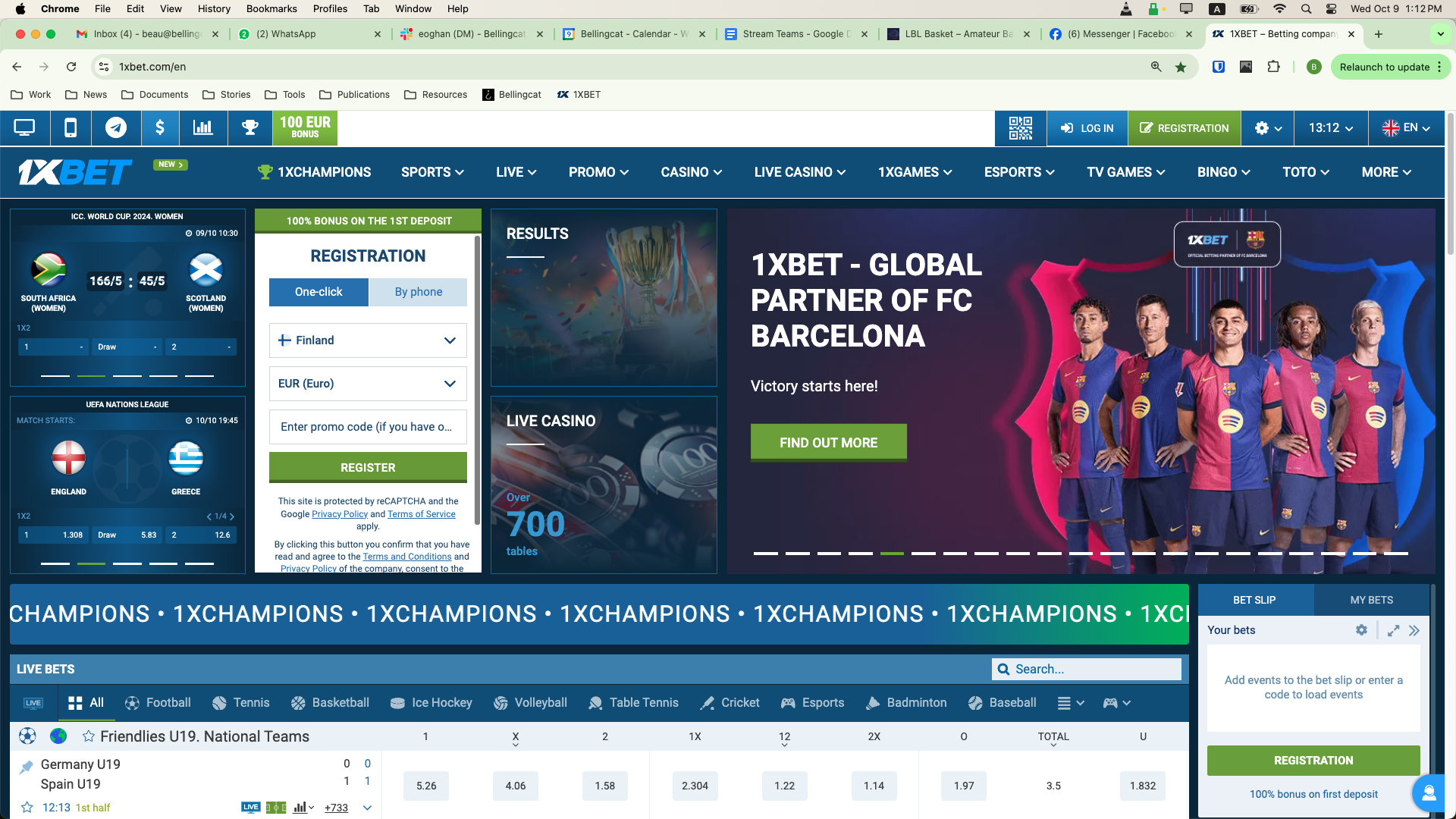Expand additional markets for Germany U19 match
The image size is (1456, 819).
tap(367, 808)
